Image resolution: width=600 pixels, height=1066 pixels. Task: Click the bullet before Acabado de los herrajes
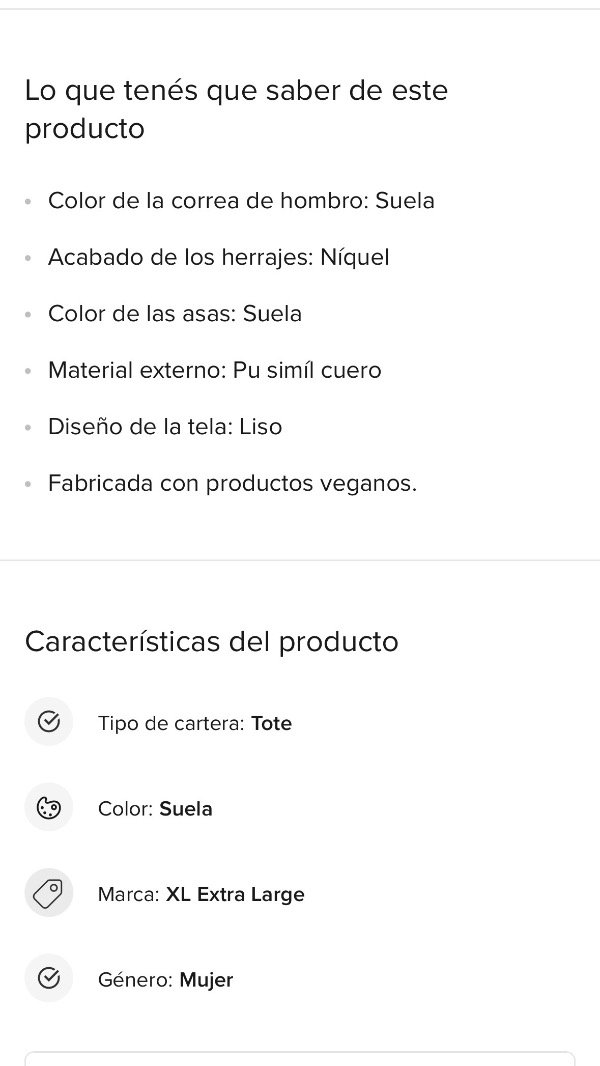coord(28,257)
